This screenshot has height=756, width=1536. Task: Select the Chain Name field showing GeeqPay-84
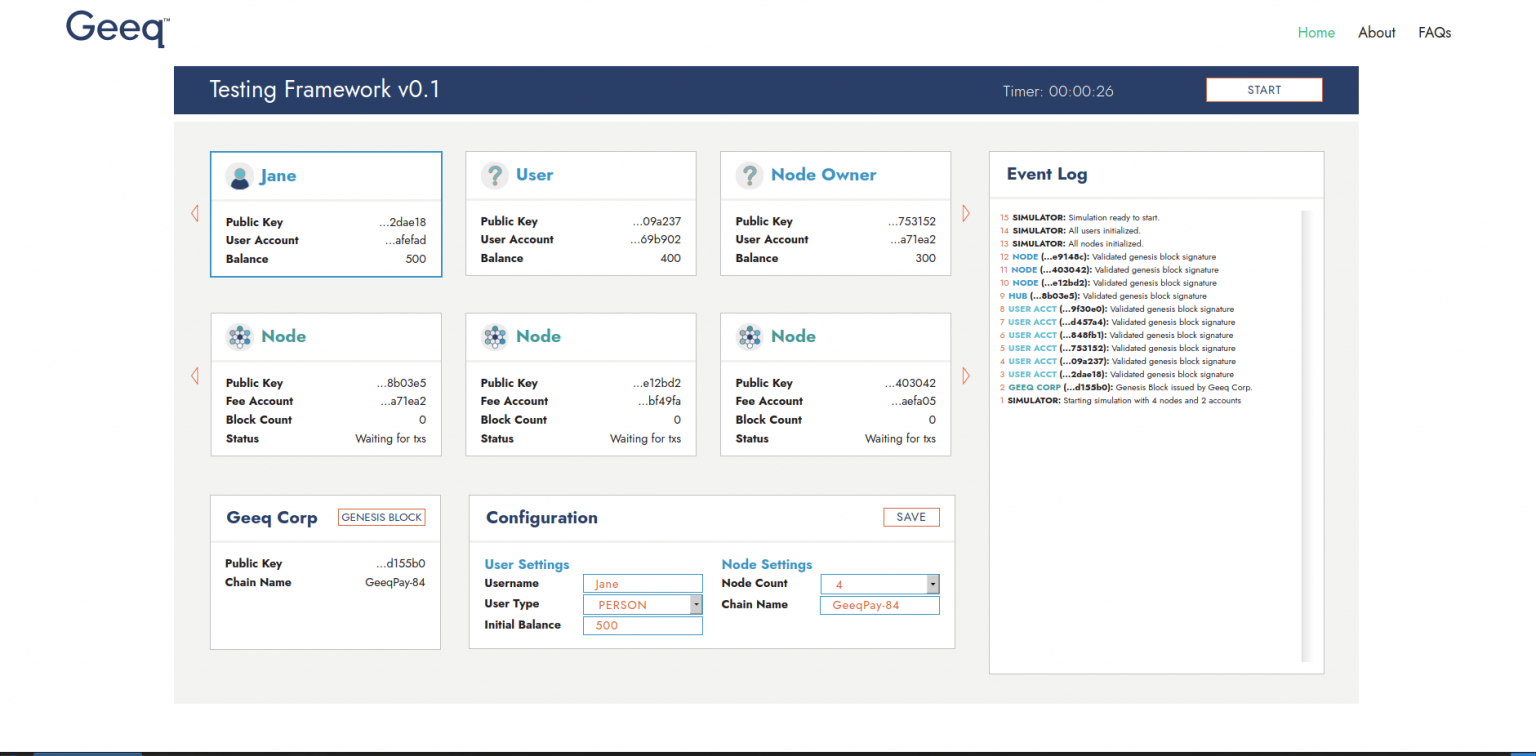pos(879,604)
